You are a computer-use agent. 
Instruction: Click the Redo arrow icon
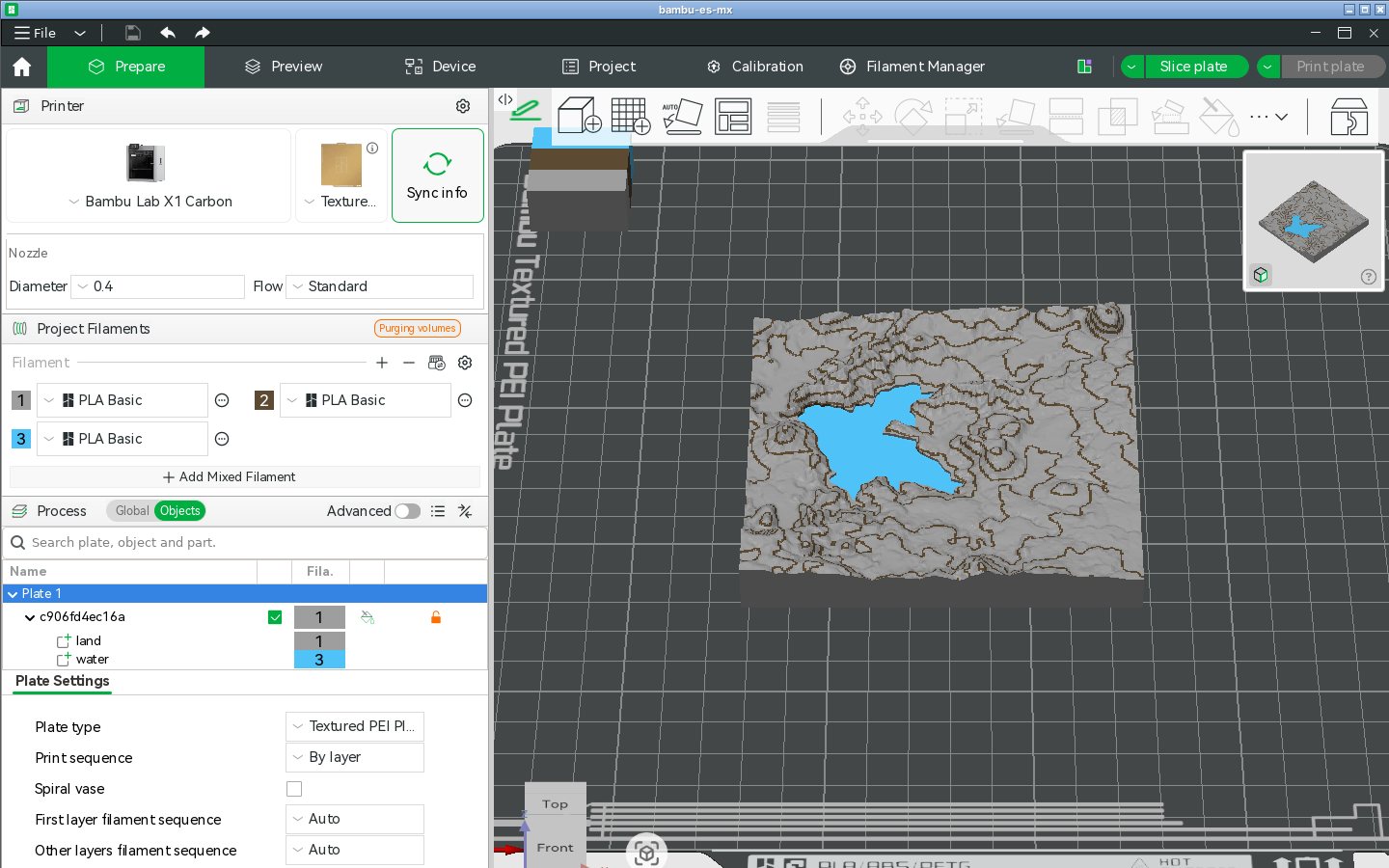pos(203,33)
